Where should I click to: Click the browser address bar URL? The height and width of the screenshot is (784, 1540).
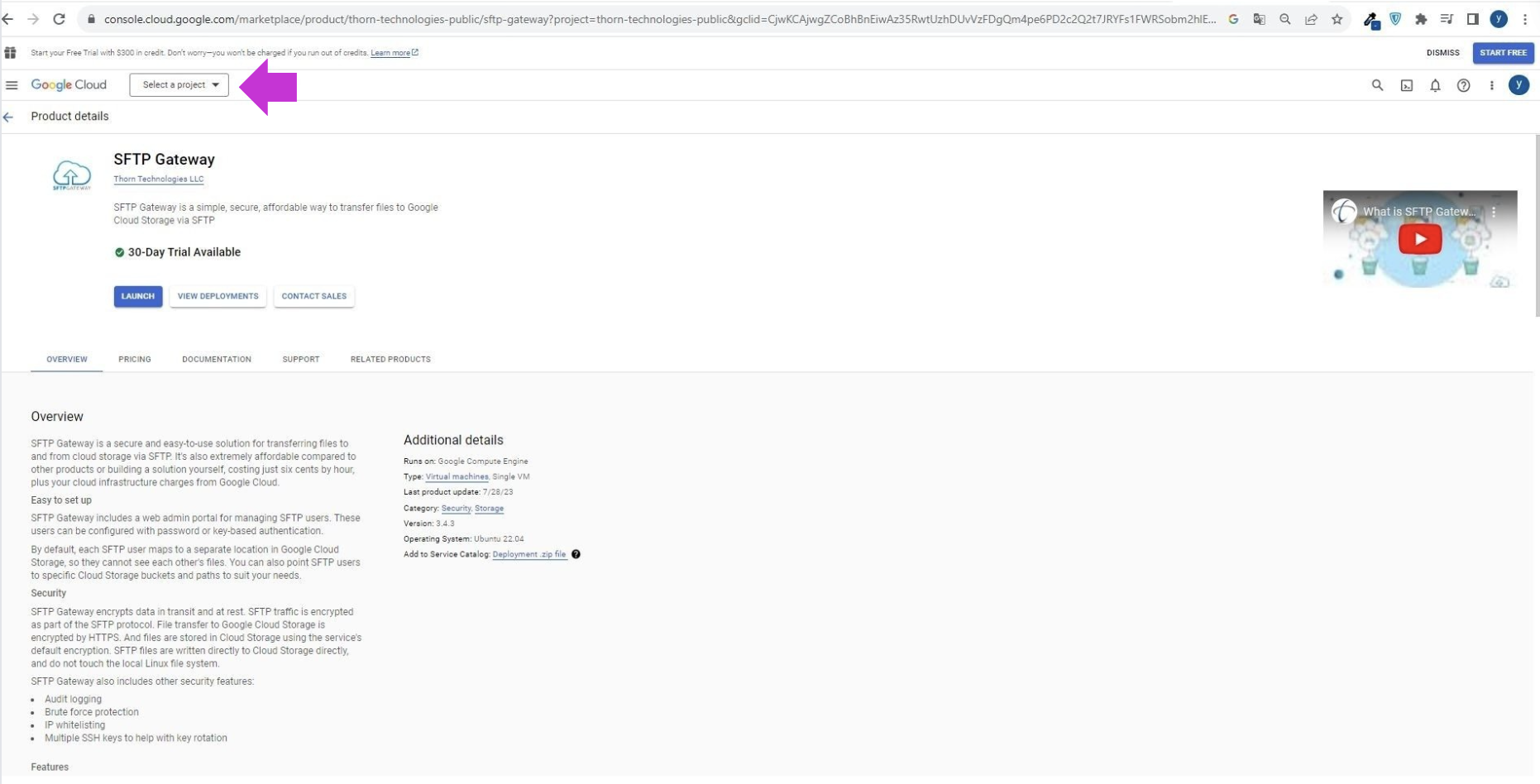[659, 19]
